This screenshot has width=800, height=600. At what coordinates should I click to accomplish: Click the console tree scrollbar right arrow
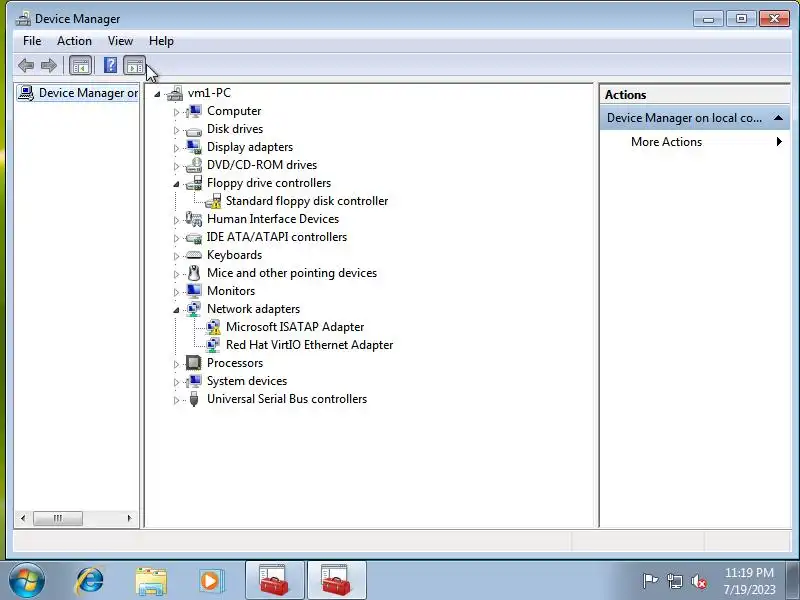tap(130, 518)
